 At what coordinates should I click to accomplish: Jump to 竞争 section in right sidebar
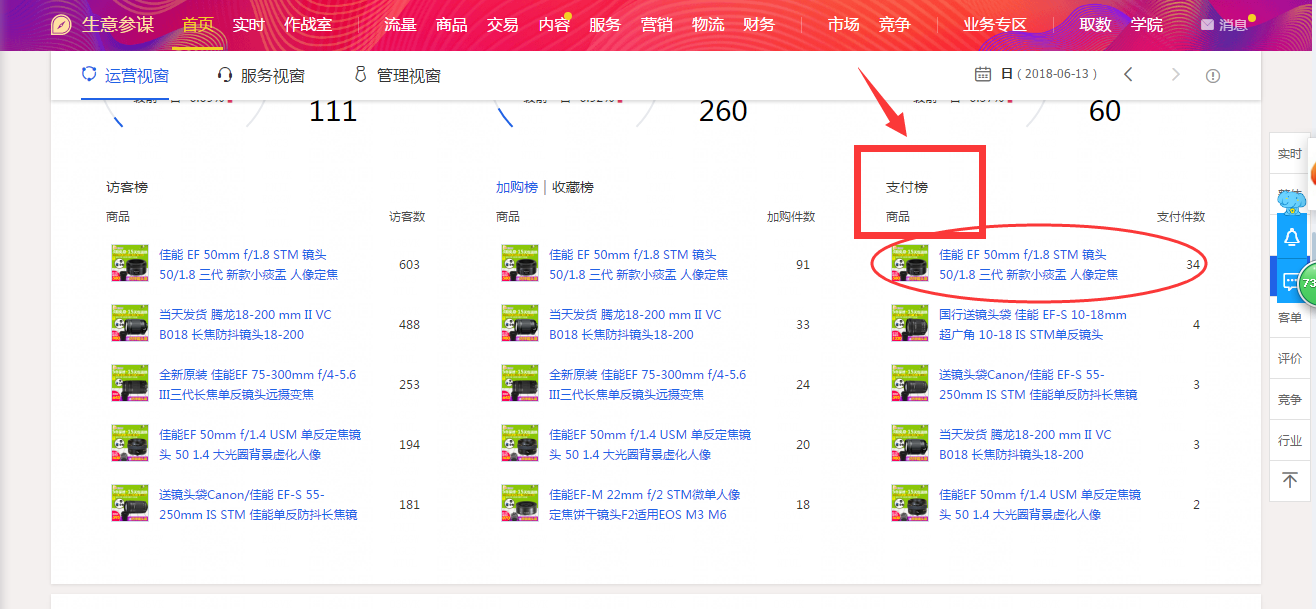point(1290,399)
